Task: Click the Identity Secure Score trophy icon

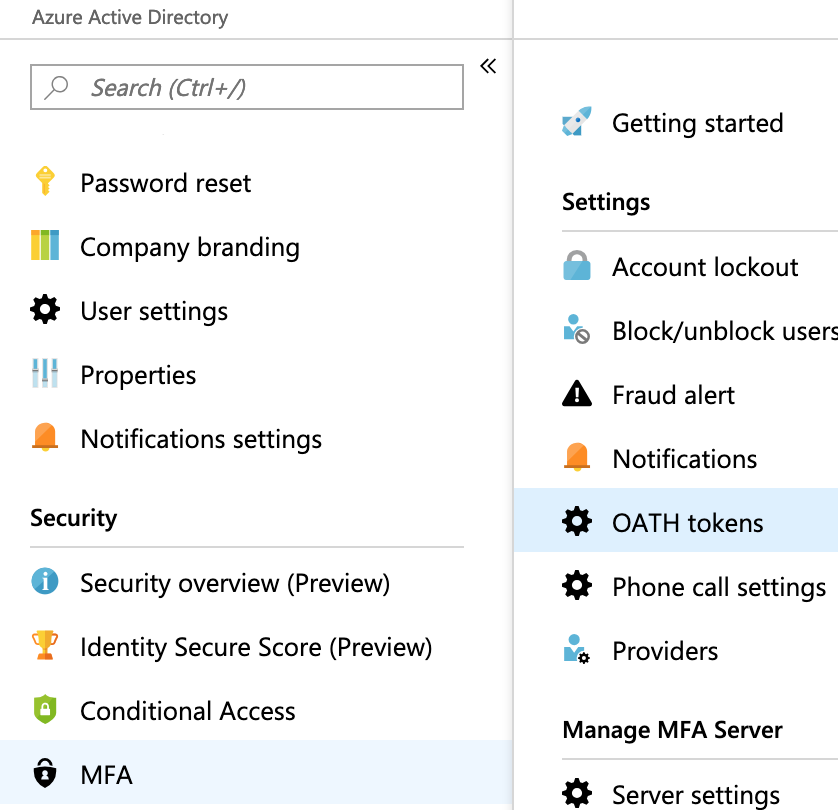Action: 45,645
